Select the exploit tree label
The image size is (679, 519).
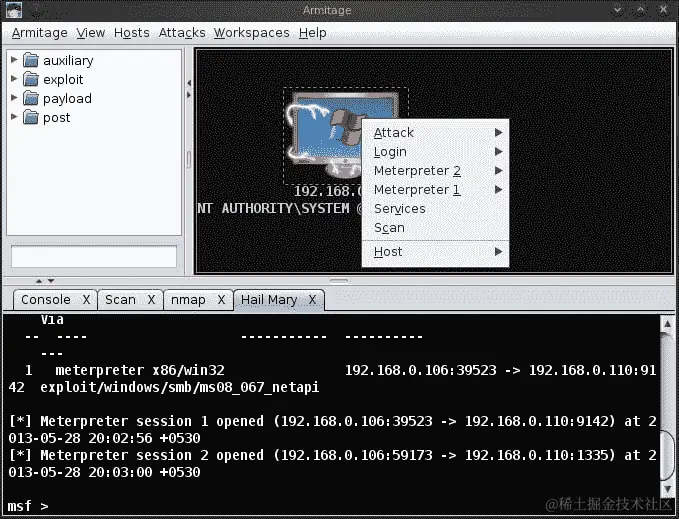click(x=63, y=80)
